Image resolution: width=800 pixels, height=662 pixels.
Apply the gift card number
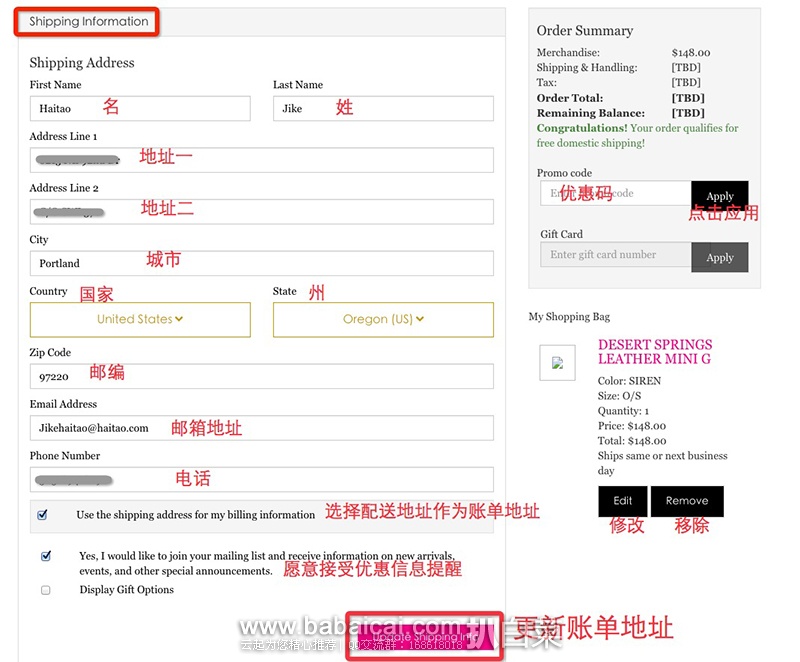point(719,257)
